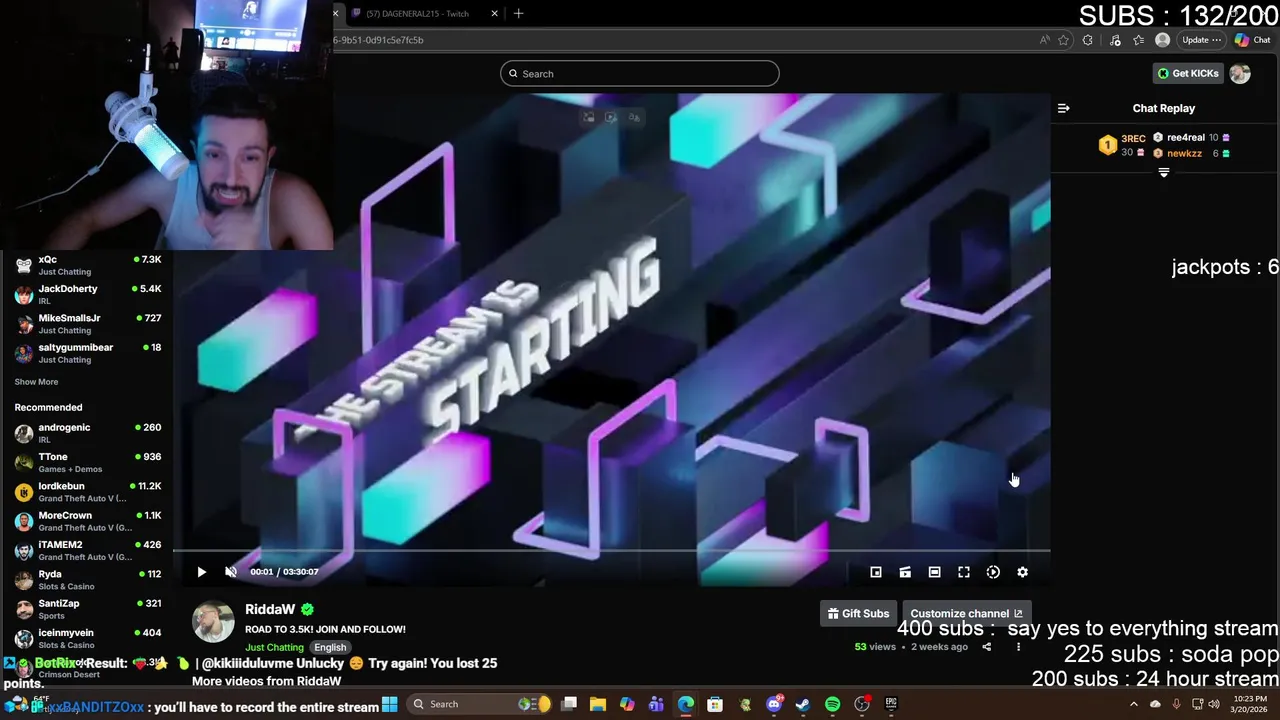
Task: Select the English language tag
Action: 330,647
